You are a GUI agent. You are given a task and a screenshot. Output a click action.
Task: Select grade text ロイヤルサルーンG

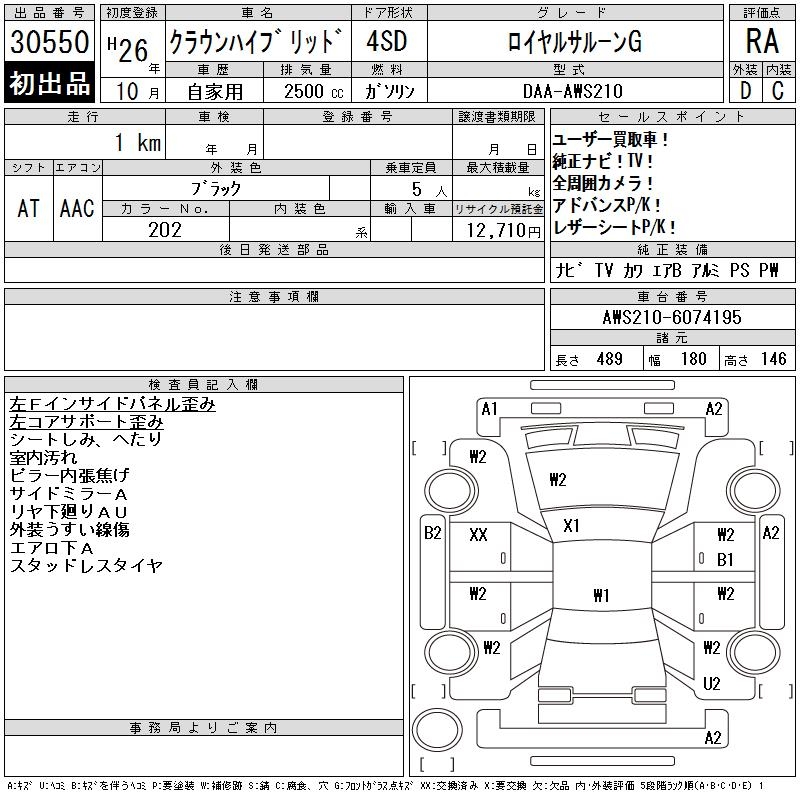pos(574,41)
